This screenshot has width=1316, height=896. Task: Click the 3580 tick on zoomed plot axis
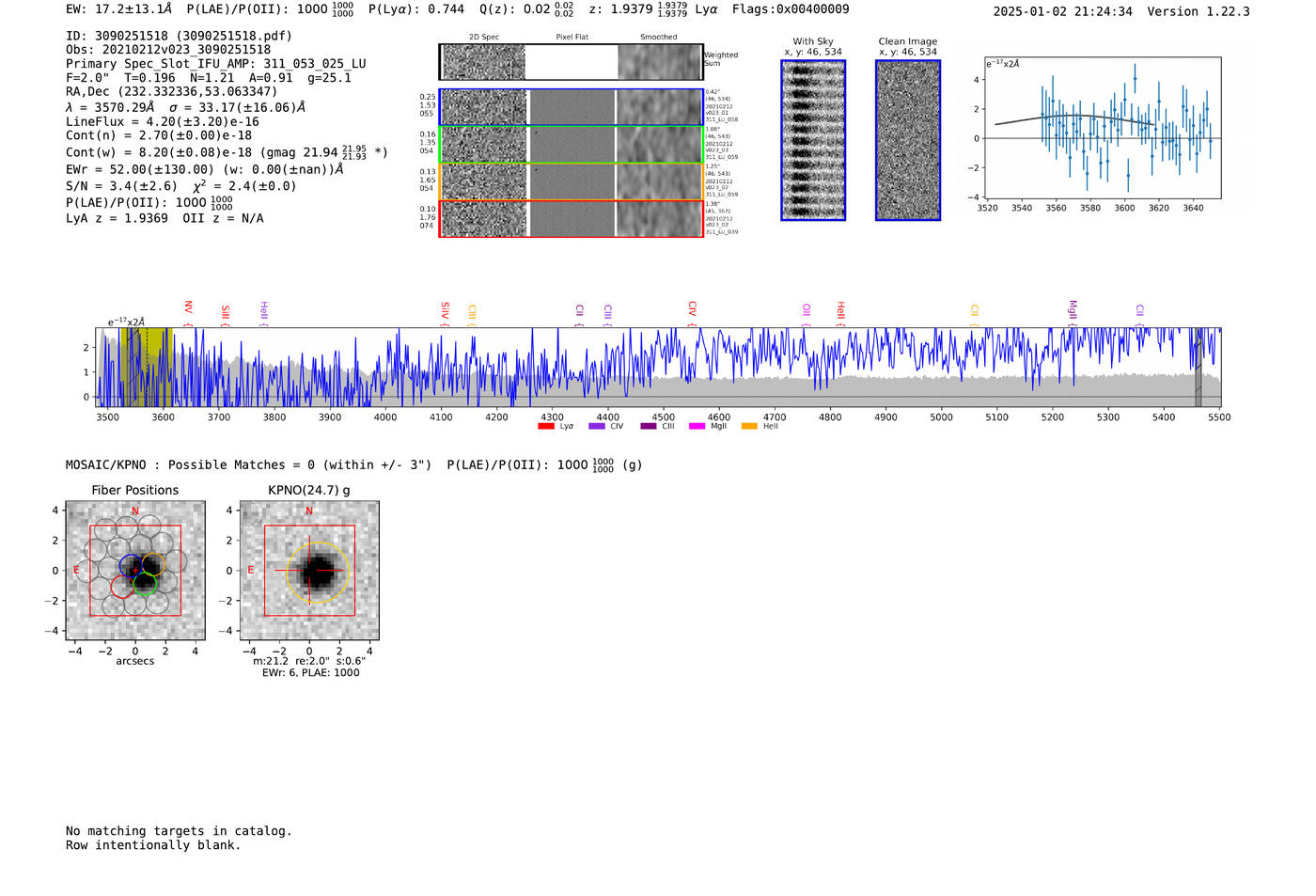pyautogui.click(x=1090, y=208)
